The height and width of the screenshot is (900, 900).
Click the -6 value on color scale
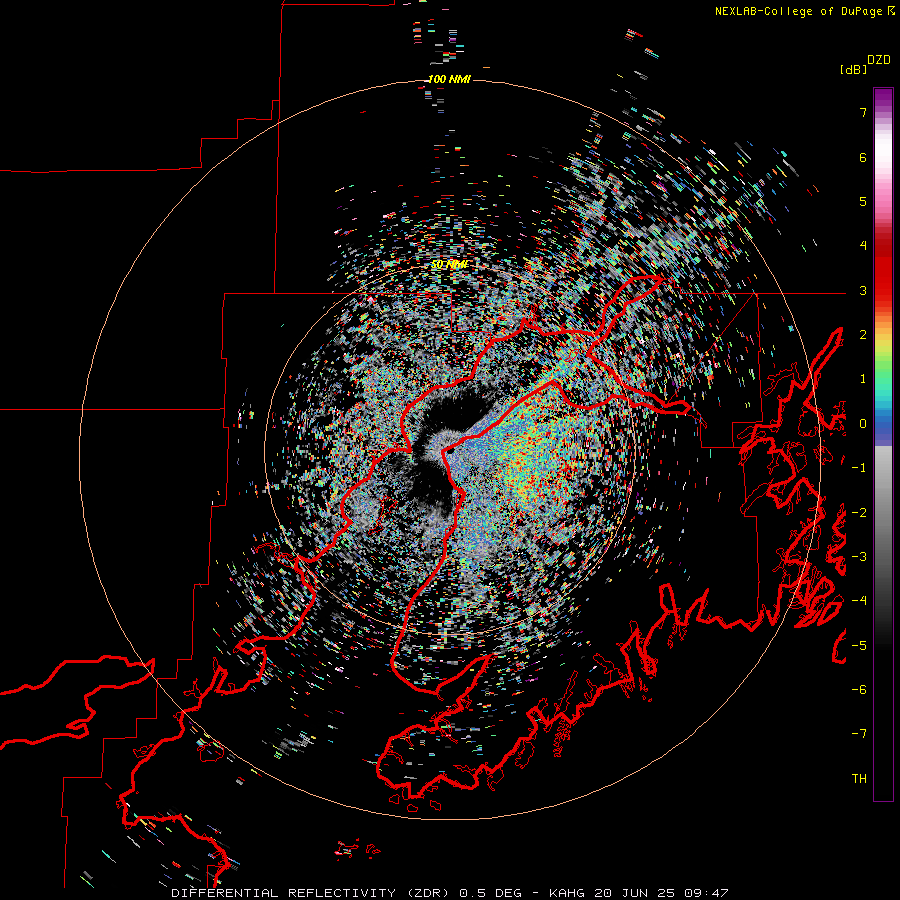click(859, 690)
